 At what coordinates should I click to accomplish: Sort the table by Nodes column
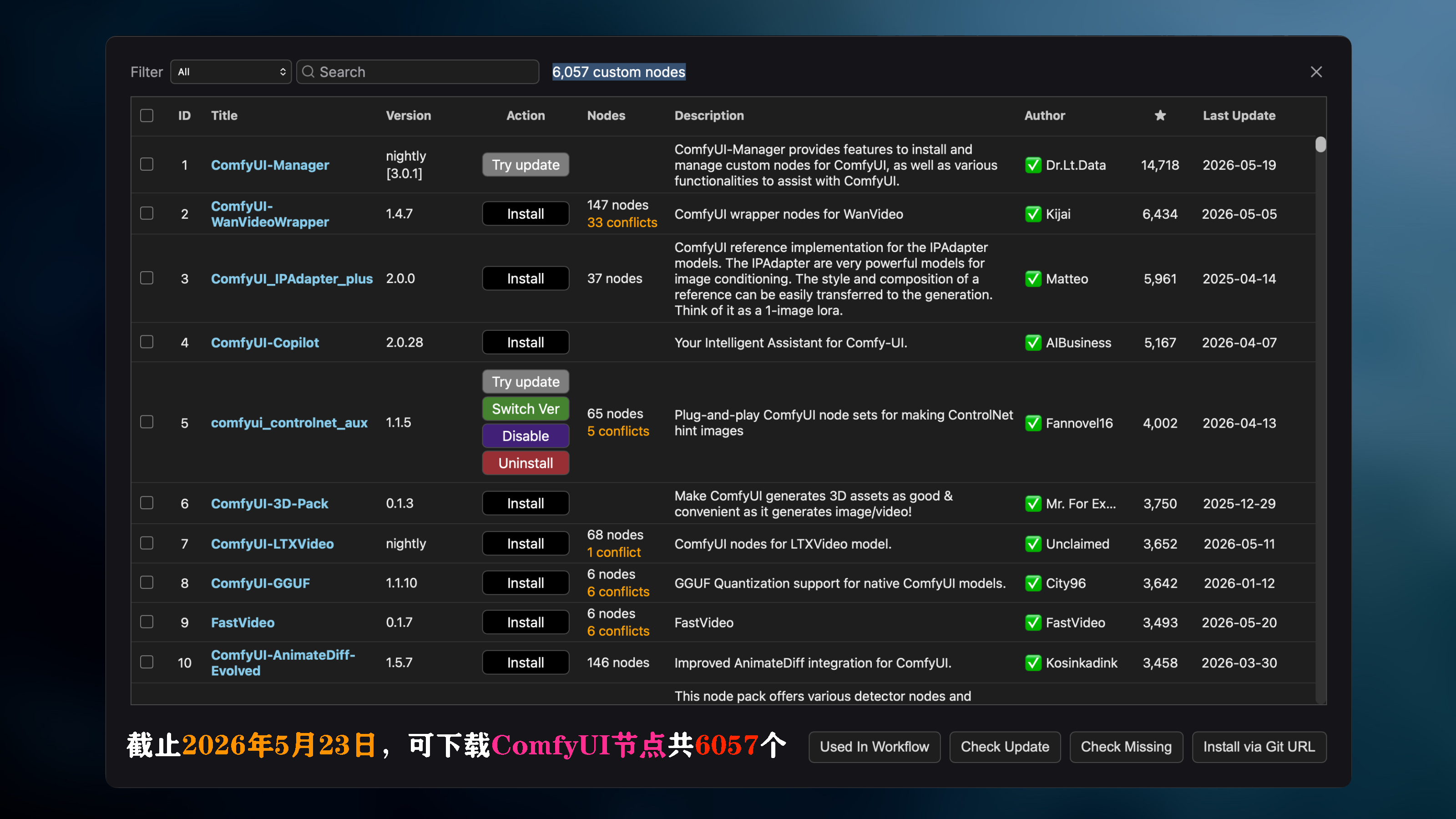pos(606,115)
